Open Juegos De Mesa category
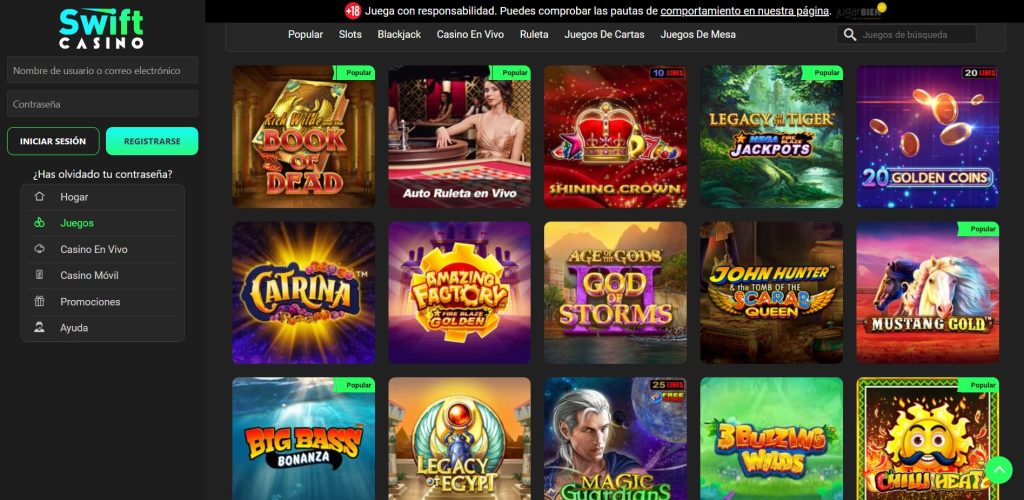 click(x=697, y=35)
